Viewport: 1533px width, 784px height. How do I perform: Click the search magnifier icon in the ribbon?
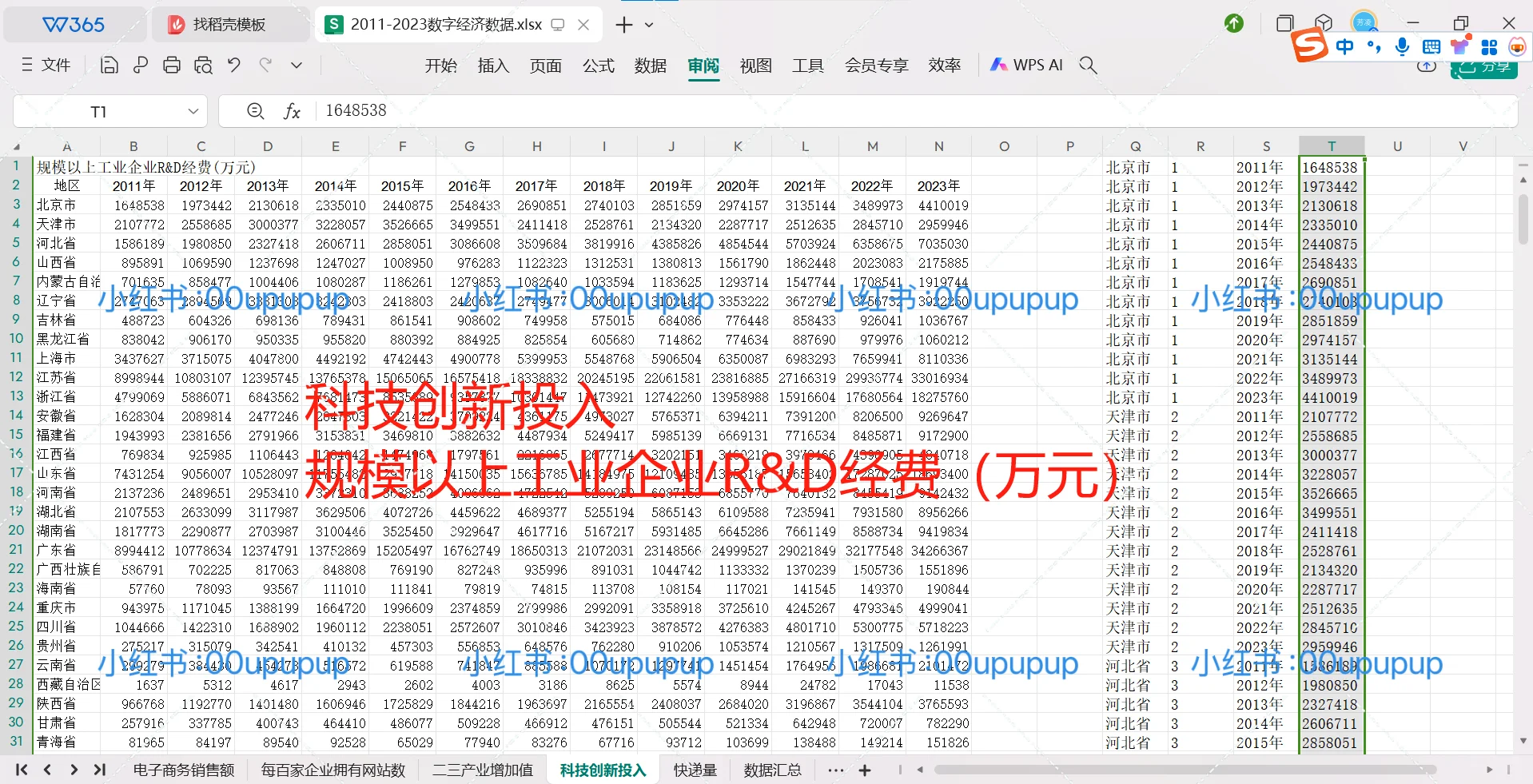[x=1088, y=65]
